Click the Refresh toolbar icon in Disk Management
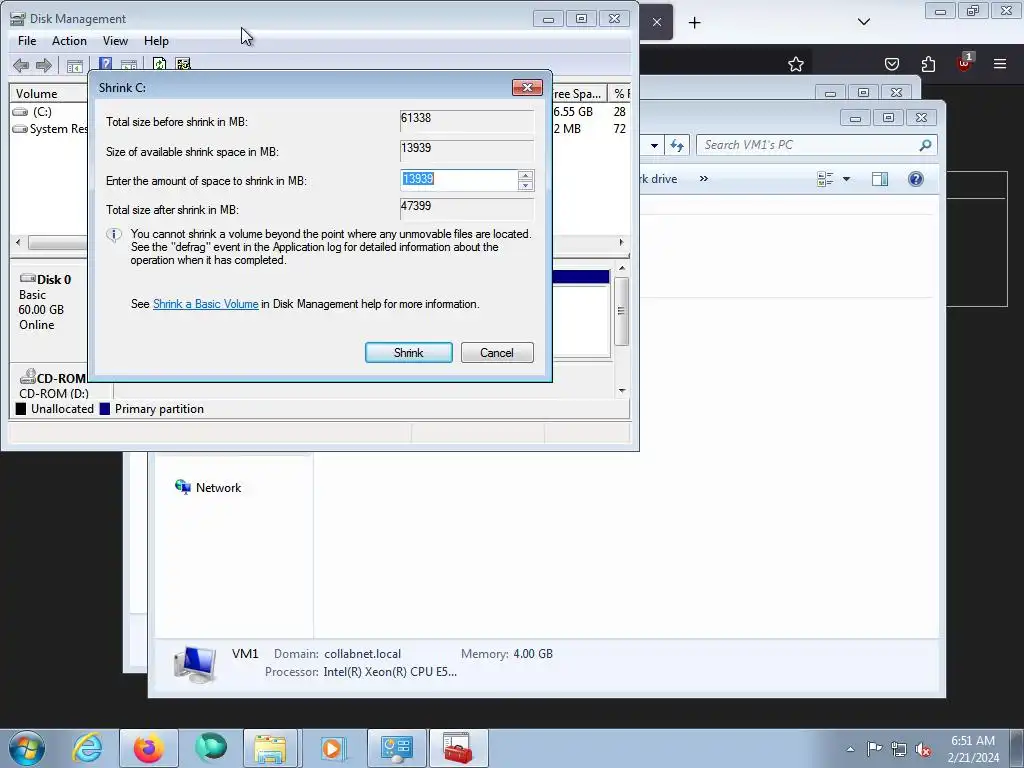Viewport: 1024px width, 768px height. (x=159, y=64)
